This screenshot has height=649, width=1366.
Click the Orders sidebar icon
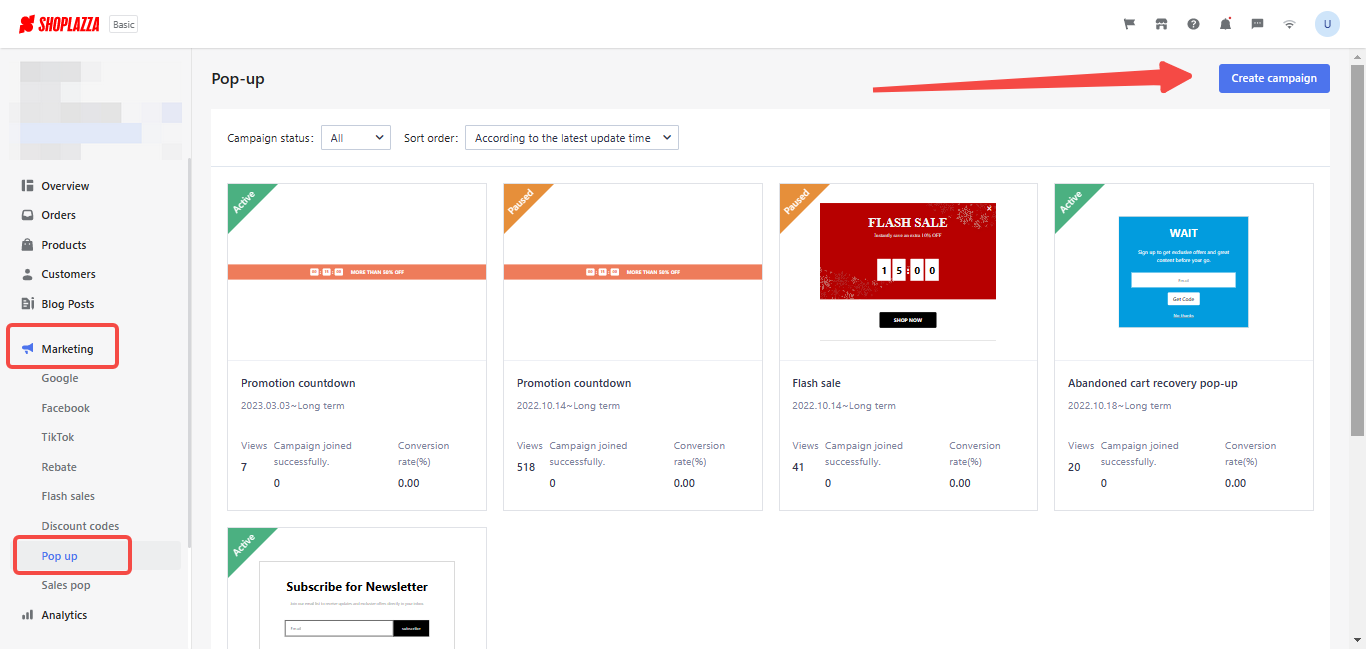point(28,215)
